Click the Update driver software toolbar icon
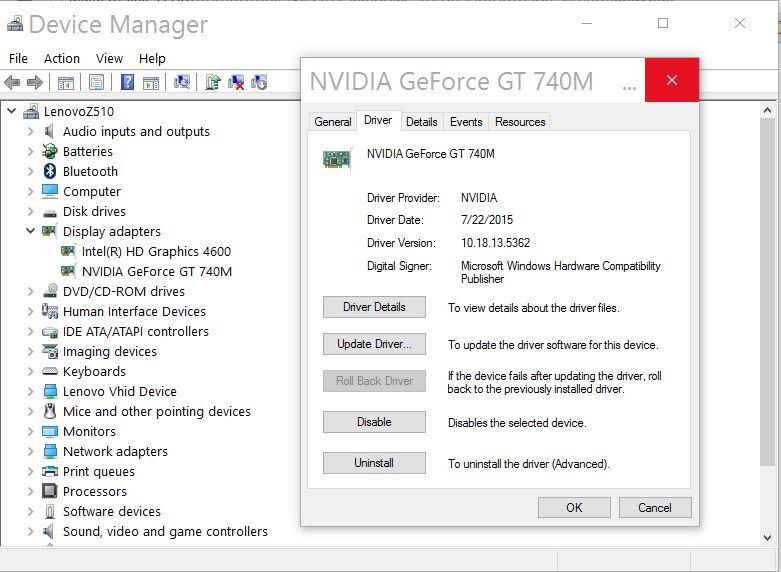 coord(213,82)
